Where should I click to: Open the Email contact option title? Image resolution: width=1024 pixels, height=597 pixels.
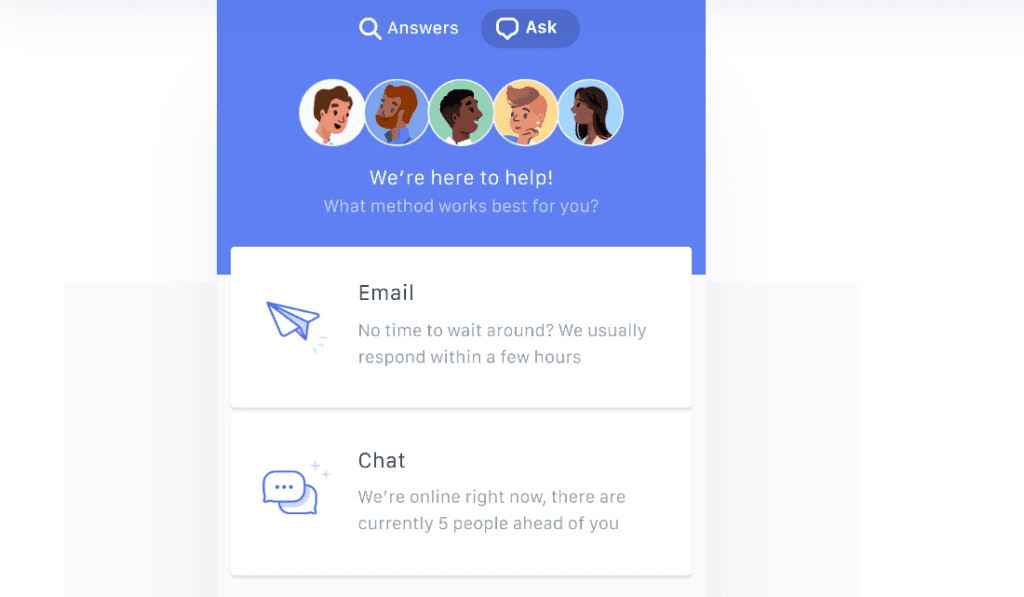[x=386, y=293]
